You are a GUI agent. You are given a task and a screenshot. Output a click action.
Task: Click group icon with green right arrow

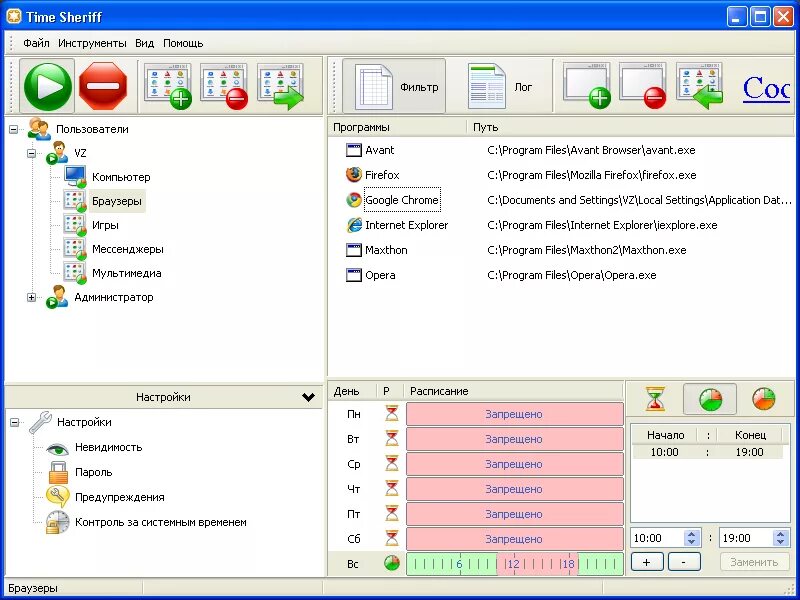point(281,86)
